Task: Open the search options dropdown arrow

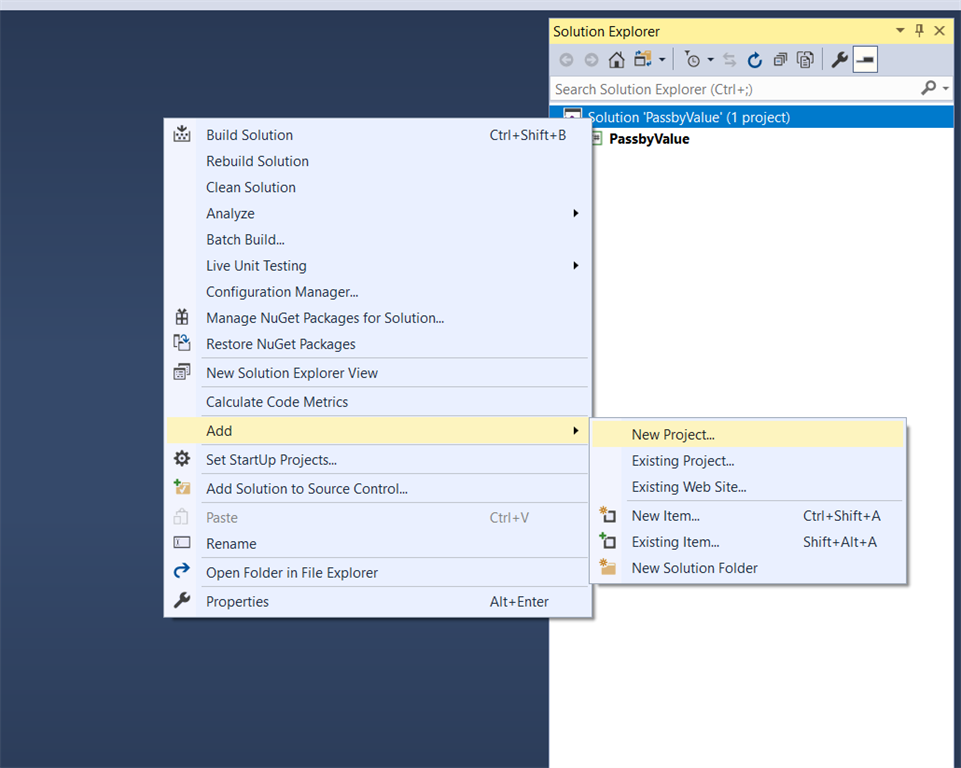Action: [x=946, y=89]
